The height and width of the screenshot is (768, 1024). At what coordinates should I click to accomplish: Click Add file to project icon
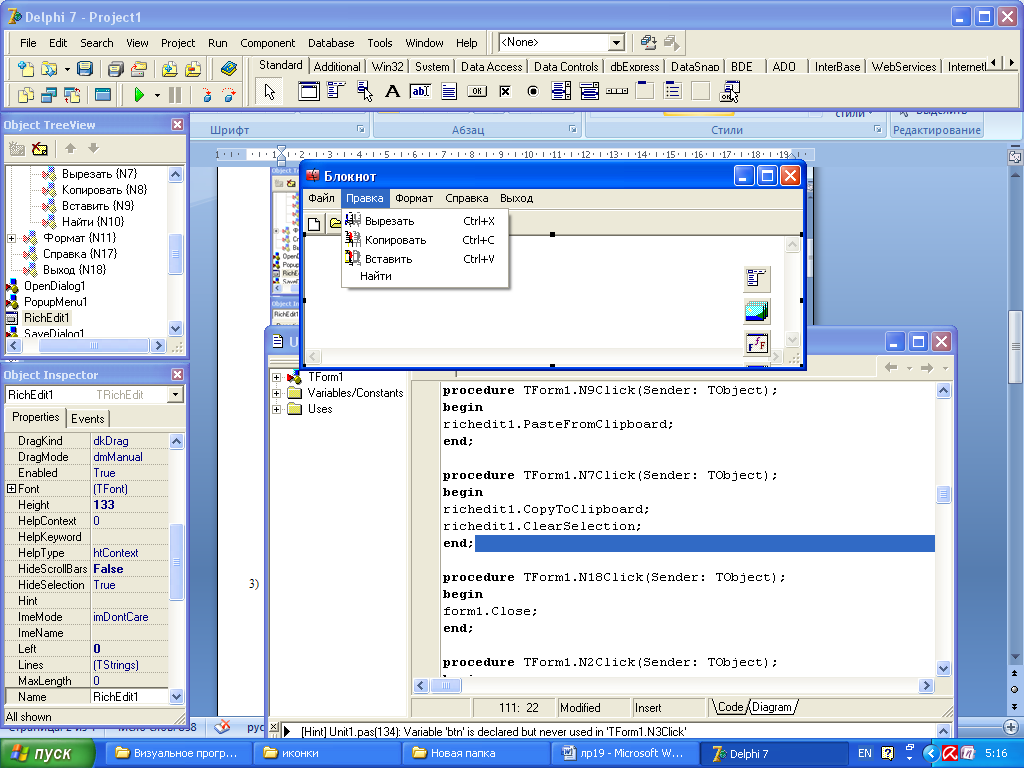pyautogui.click(x=170, y=68)
